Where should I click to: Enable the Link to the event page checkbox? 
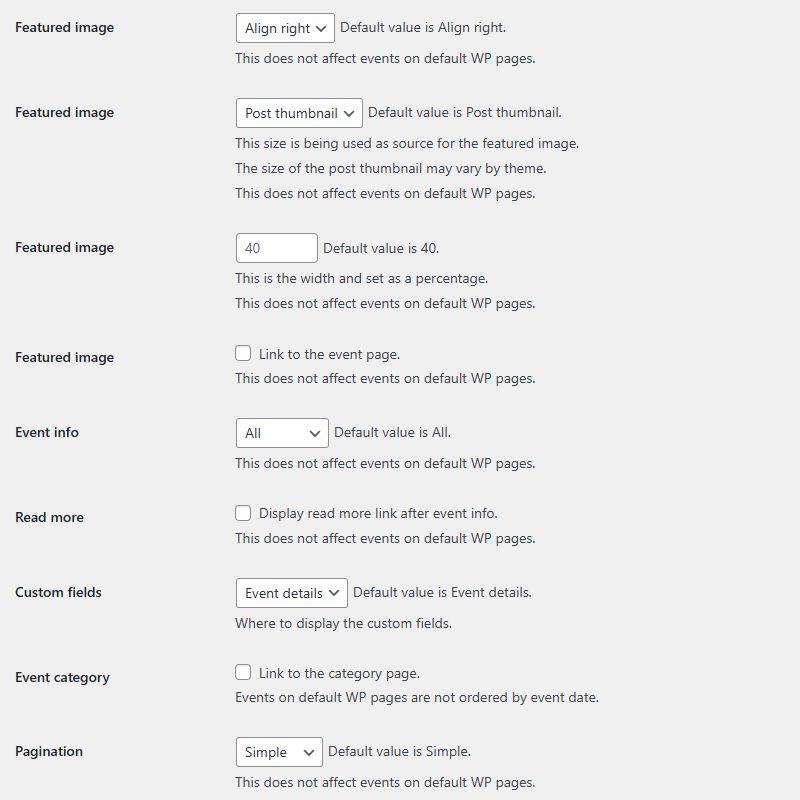[243, 352]
